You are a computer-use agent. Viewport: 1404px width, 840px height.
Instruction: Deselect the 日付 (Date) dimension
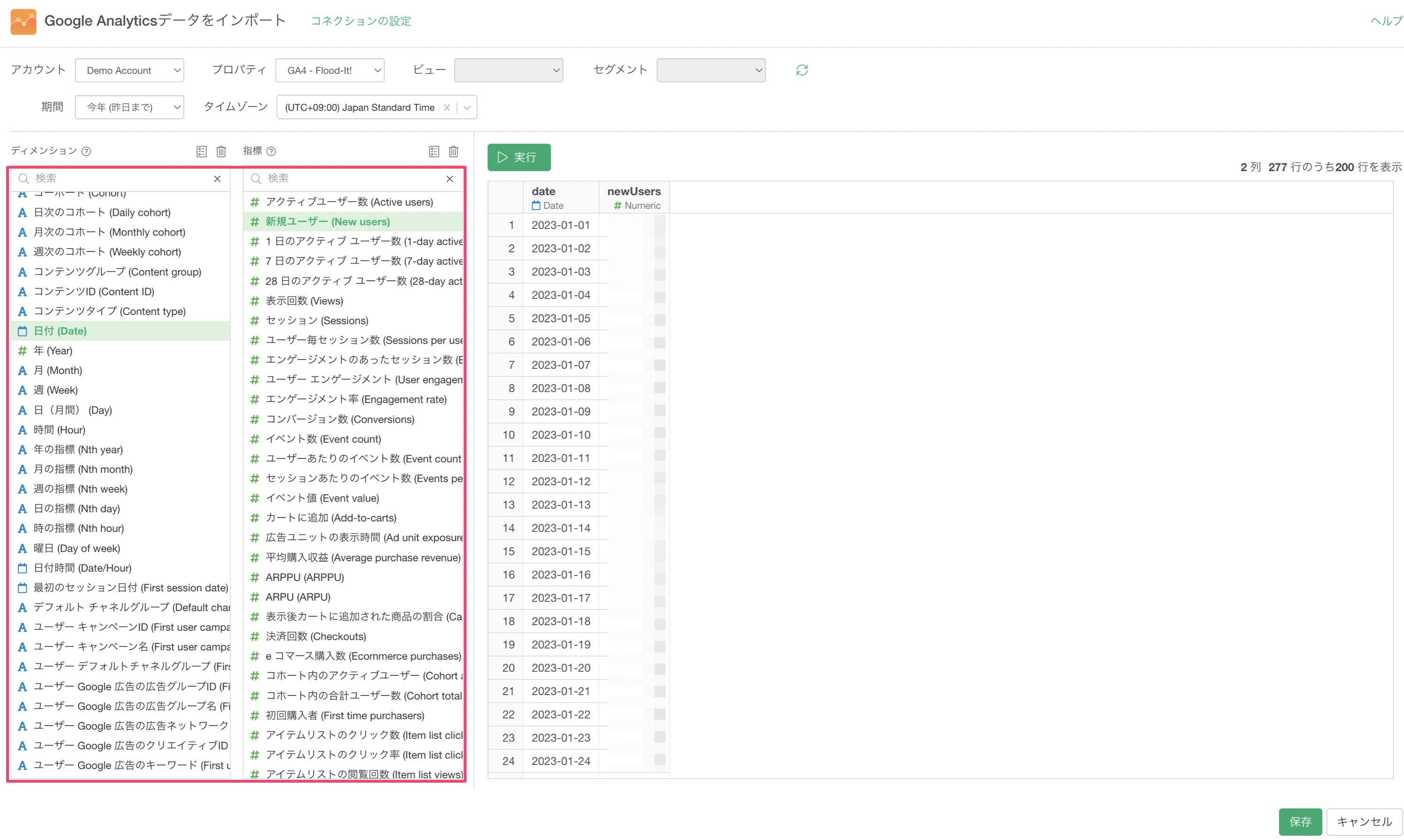pos(120,331)
